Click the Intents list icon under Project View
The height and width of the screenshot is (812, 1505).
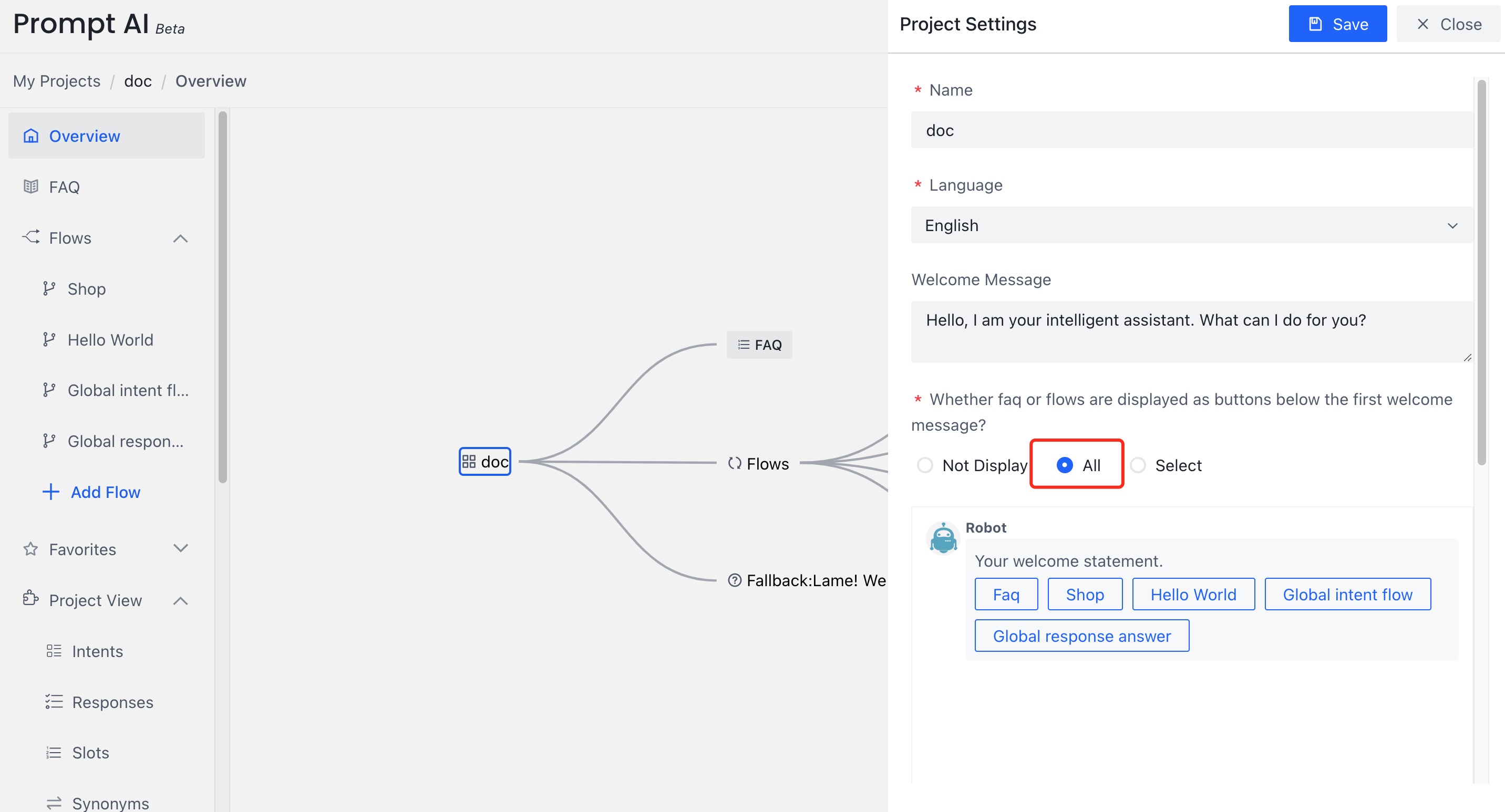click(x=54, y=651)
